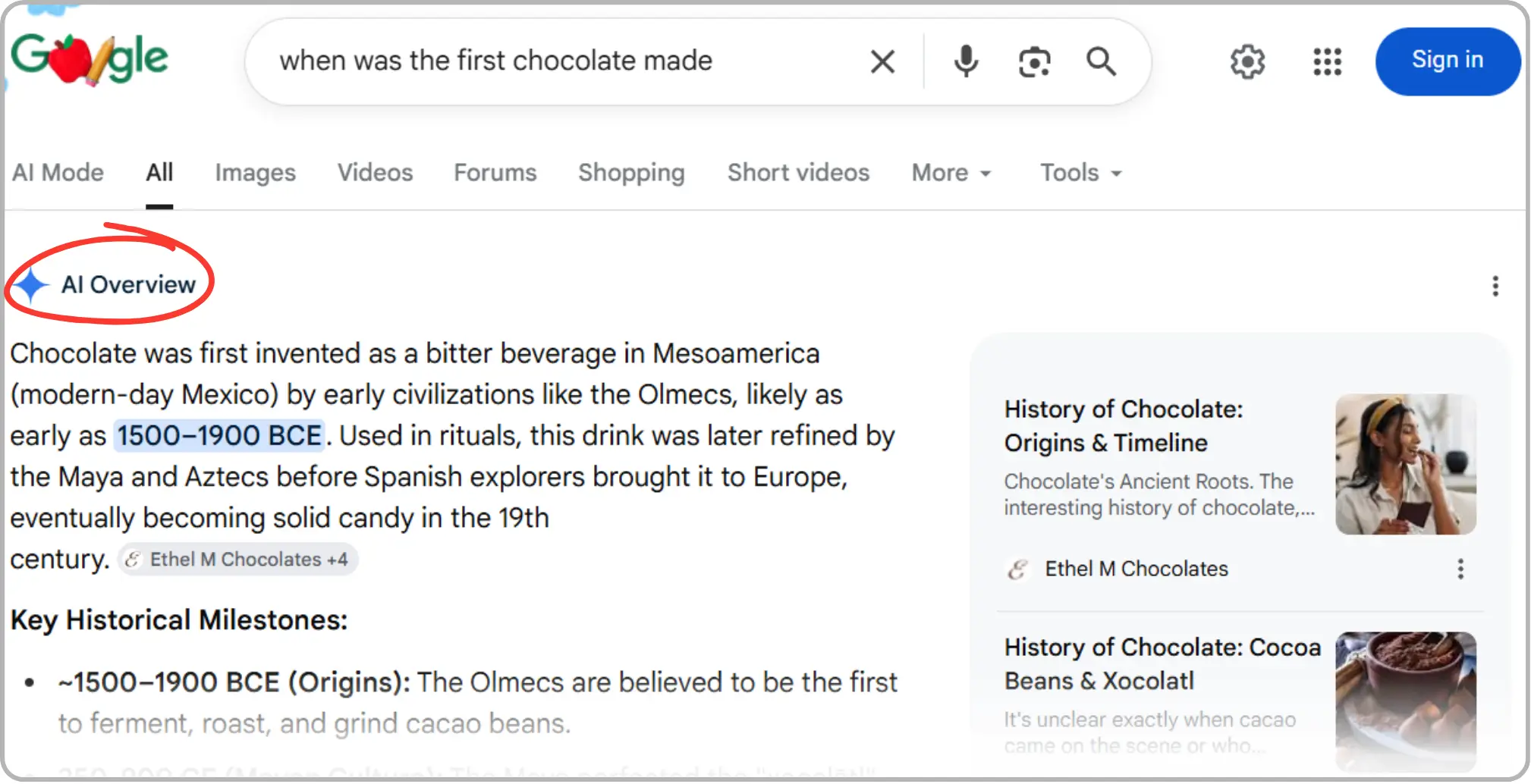Click the magnifying glass search button
Screen dimensions: 1531x784
click(x=1101, y=61)
